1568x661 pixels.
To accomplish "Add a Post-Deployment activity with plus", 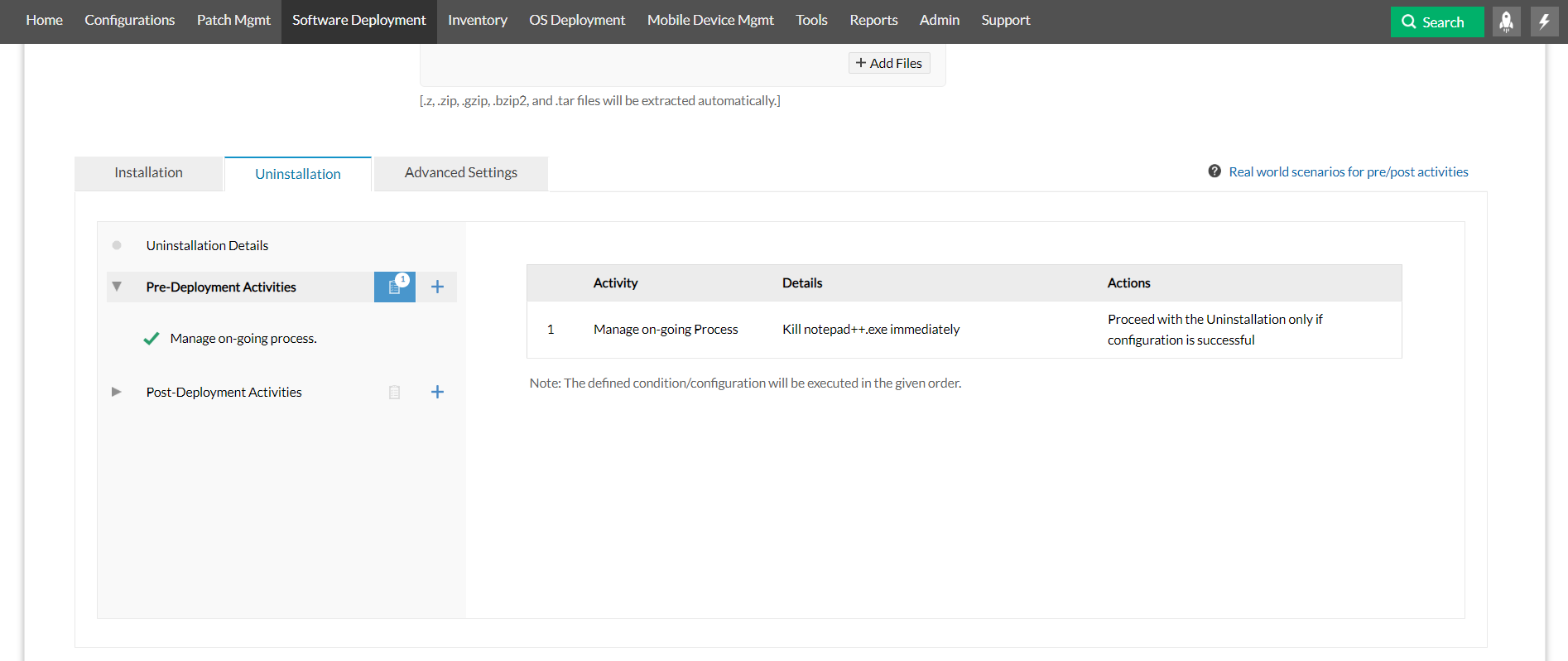I will coord(437,392).
